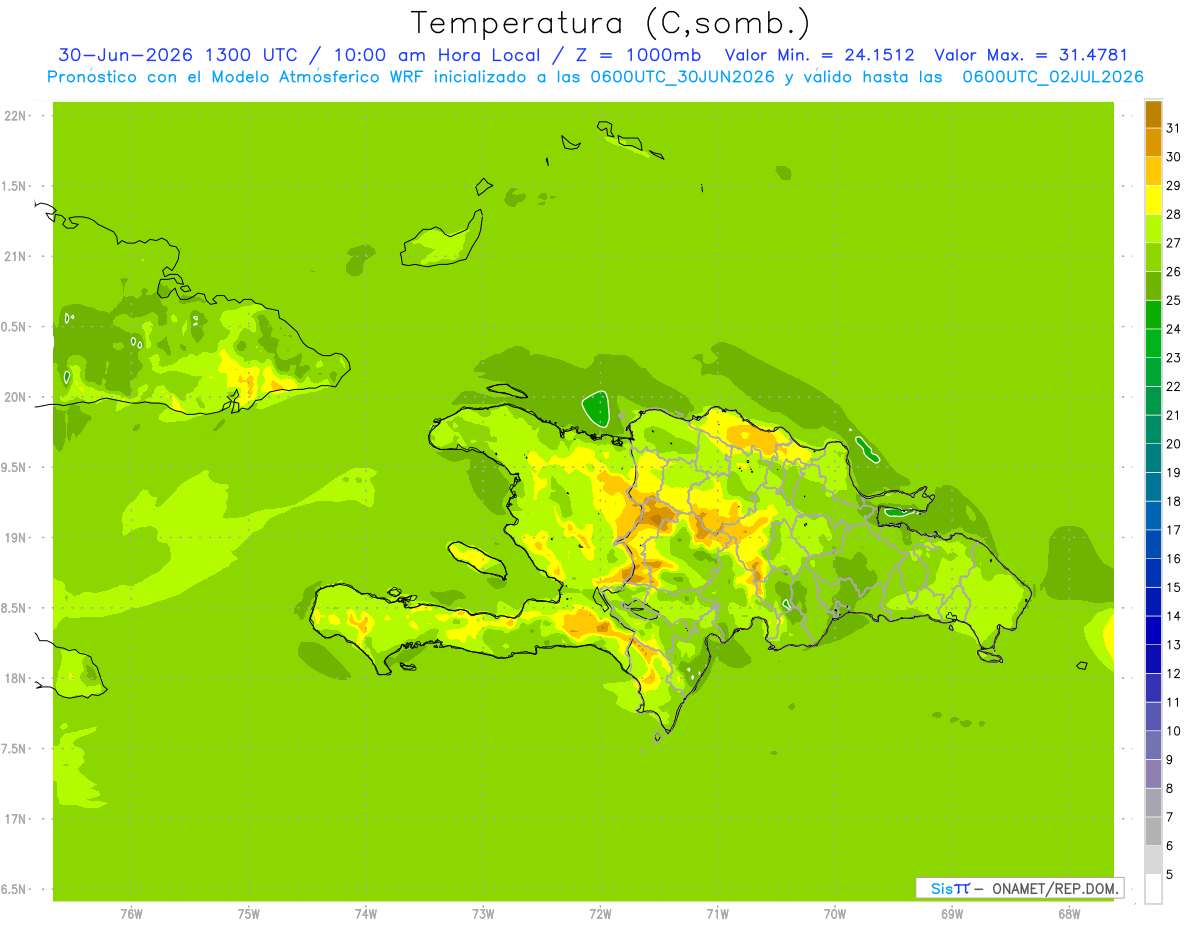
Task: Click the '71W' longitude label
Action: click(x=717, y=914)
